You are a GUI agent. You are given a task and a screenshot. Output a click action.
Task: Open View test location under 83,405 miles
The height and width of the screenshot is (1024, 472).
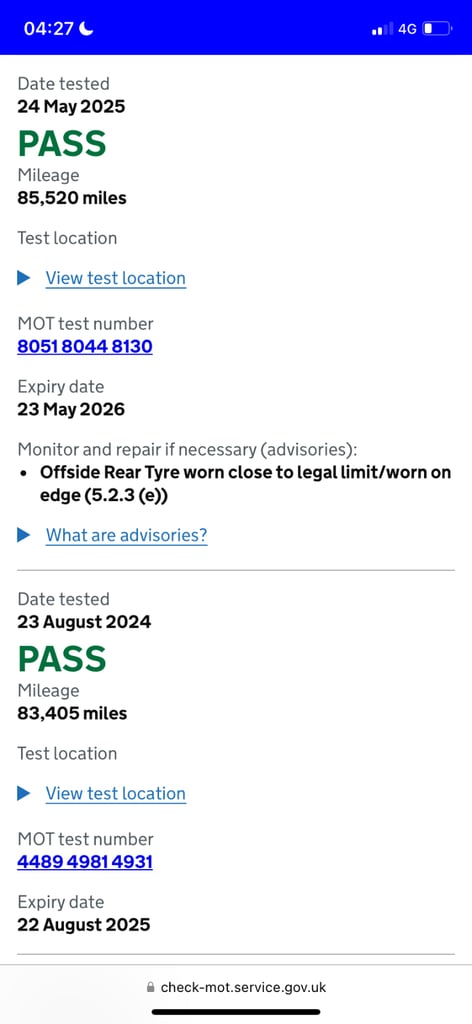point(116,793)
